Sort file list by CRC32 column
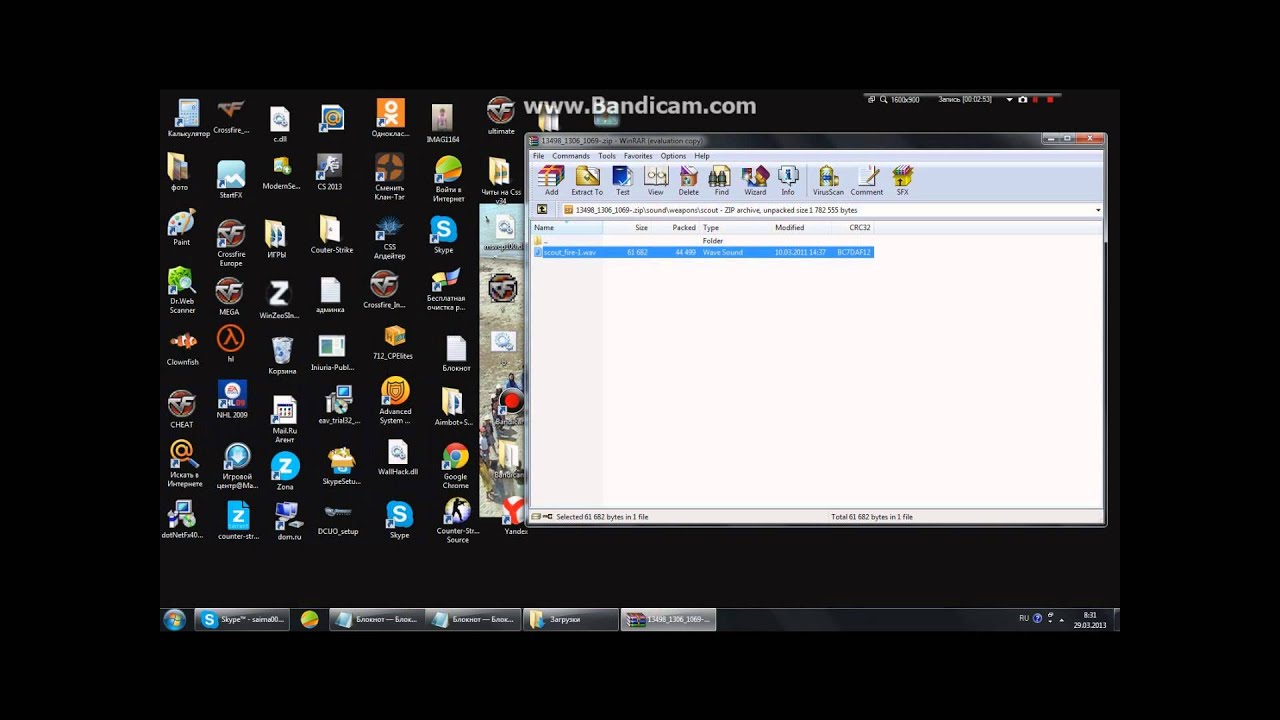This screenshot has width=1280, height=720. (852, 228)
